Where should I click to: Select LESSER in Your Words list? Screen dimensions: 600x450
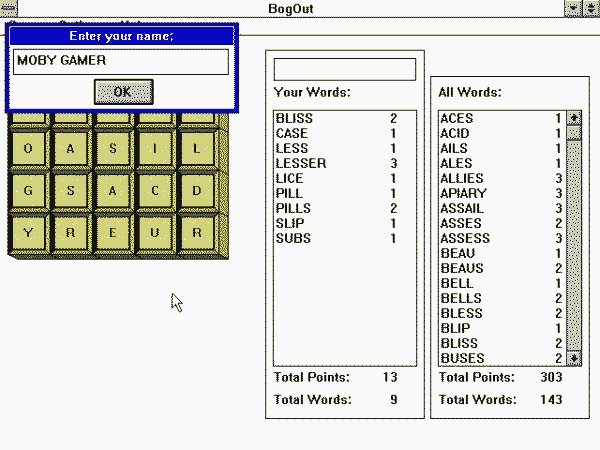[300, 163]
